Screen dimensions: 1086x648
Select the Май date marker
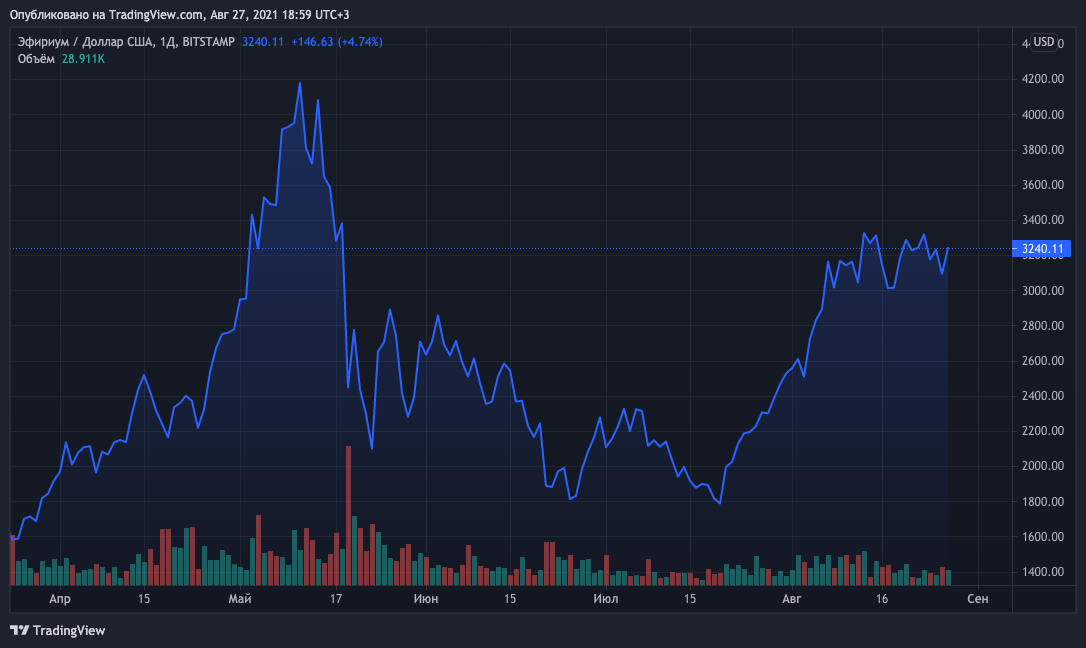click(240, 599)
